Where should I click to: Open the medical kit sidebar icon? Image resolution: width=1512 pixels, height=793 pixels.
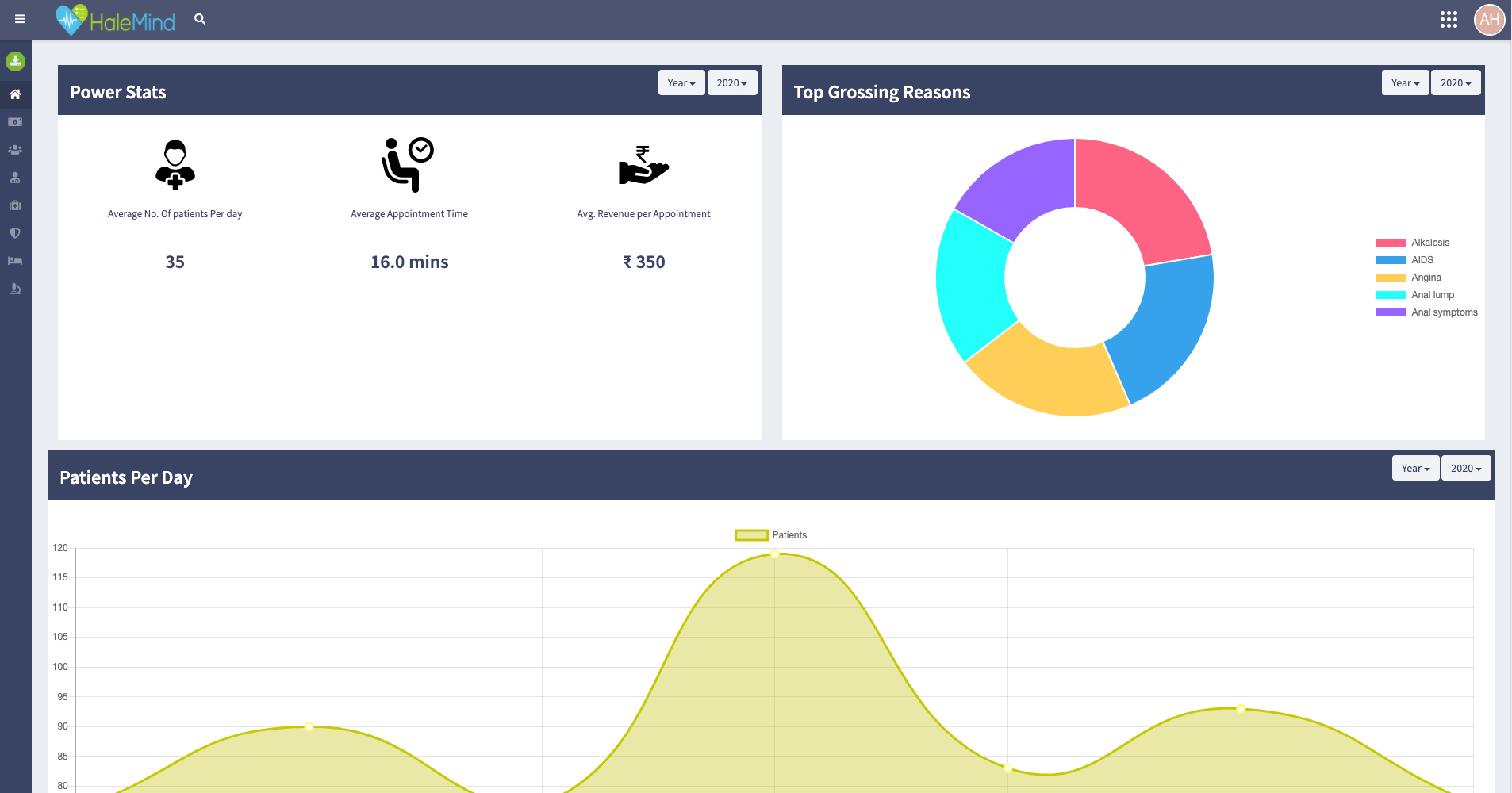click(x=15, y=205)
